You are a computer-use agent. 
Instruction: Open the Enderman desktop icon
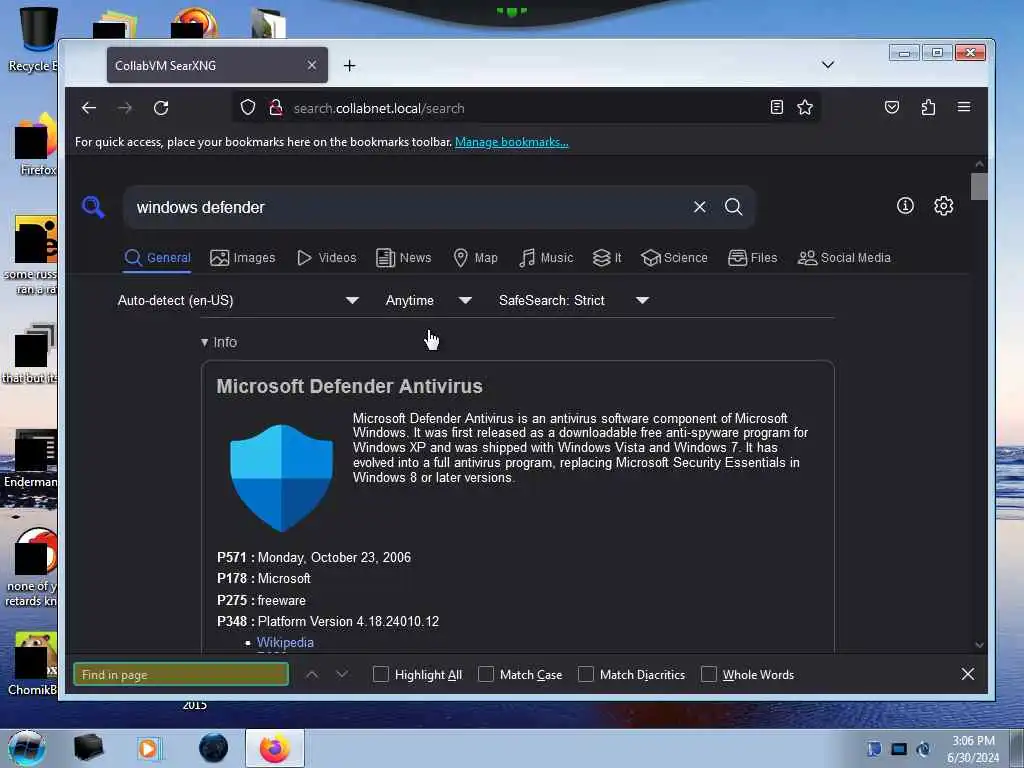point(31,459)
